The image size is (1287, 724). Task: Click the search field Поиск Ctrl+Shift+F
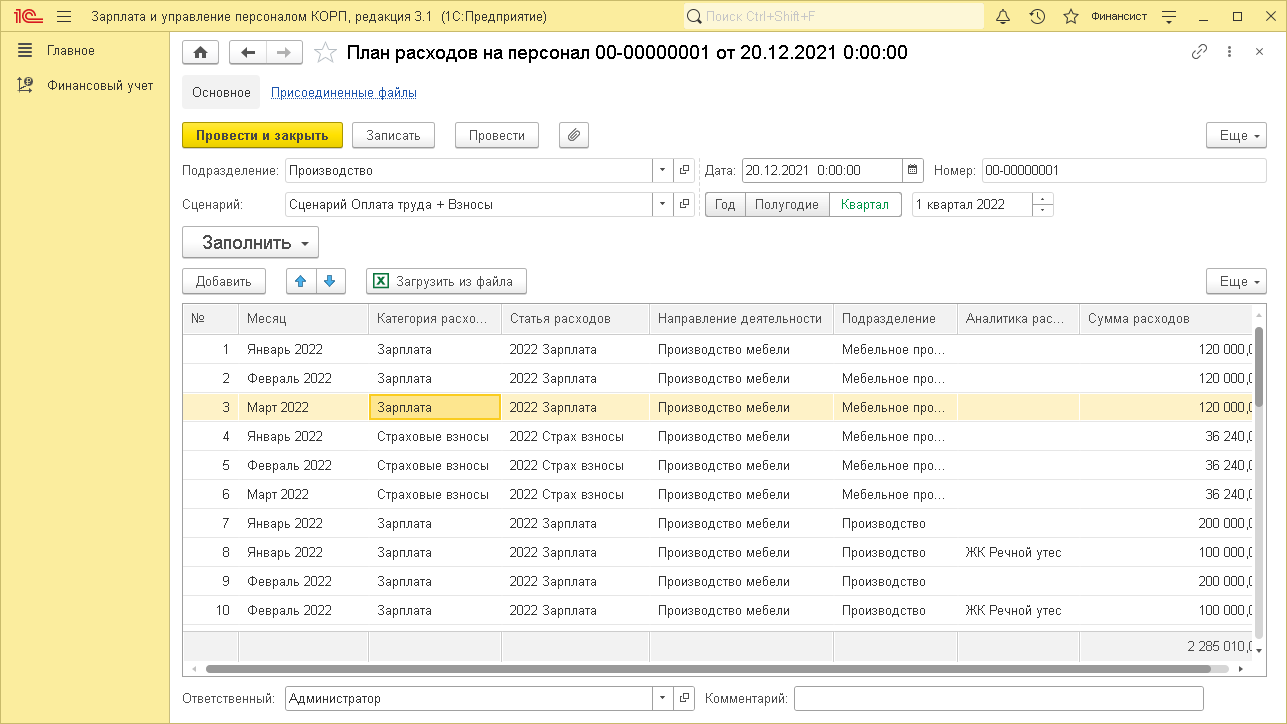click(x=834, y=17)
